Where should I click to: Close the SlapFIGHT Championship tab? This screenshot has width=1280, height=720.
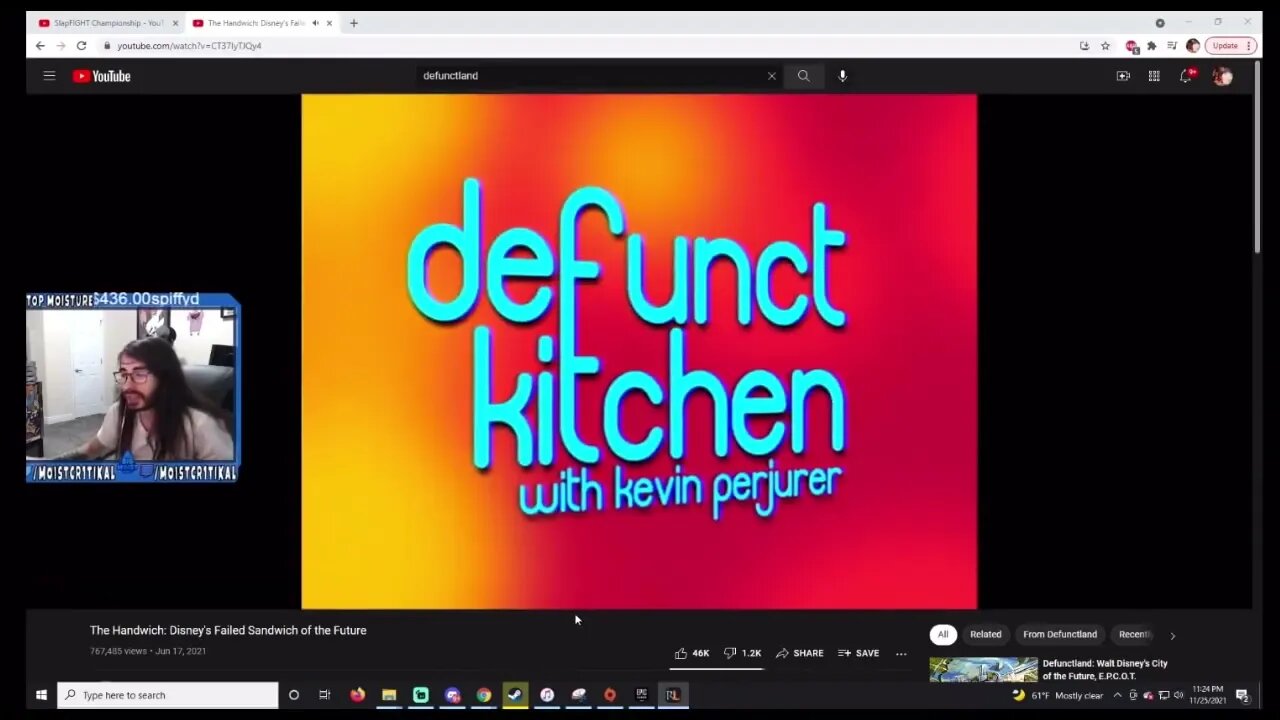tap(175, 23)
